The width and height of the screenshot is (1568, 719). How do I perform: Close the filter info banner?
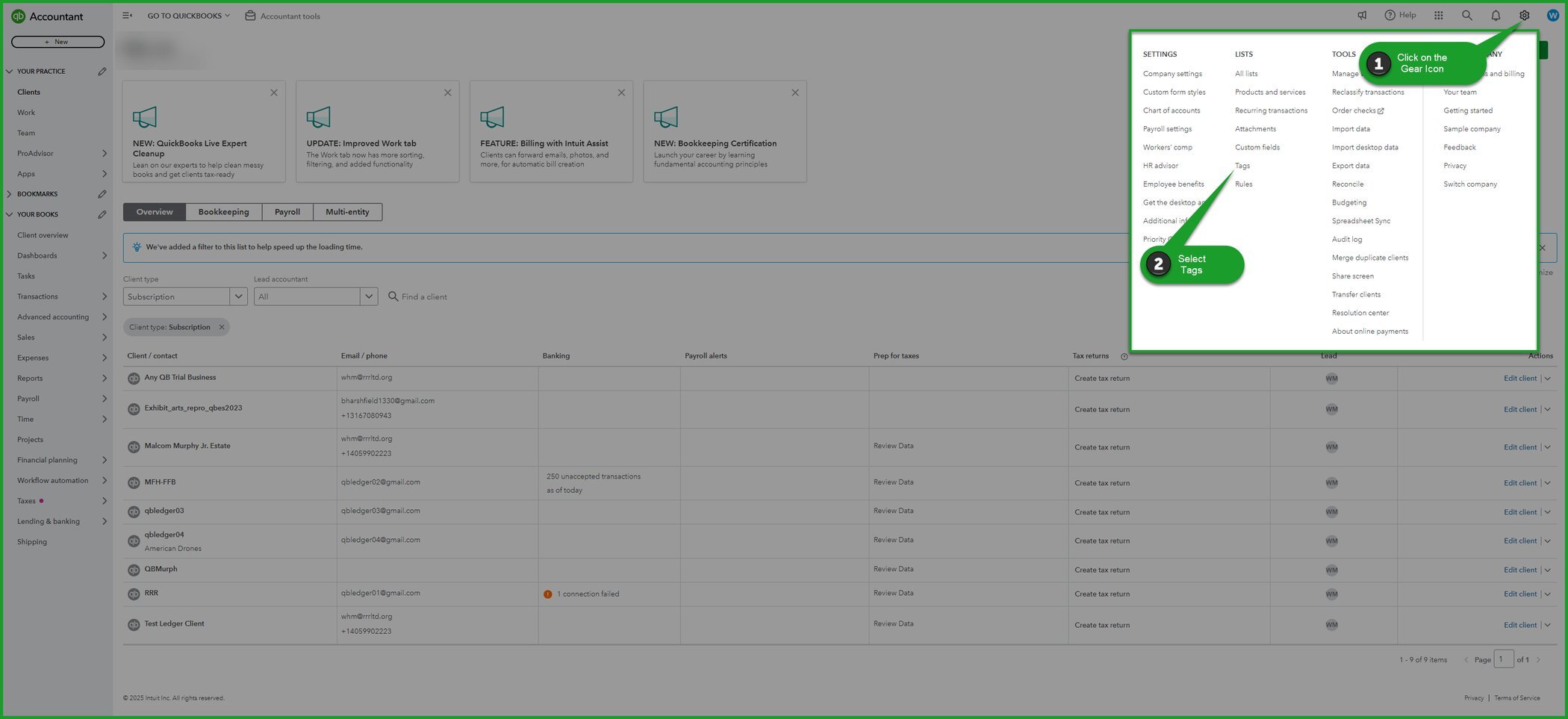click(1542, 248)
